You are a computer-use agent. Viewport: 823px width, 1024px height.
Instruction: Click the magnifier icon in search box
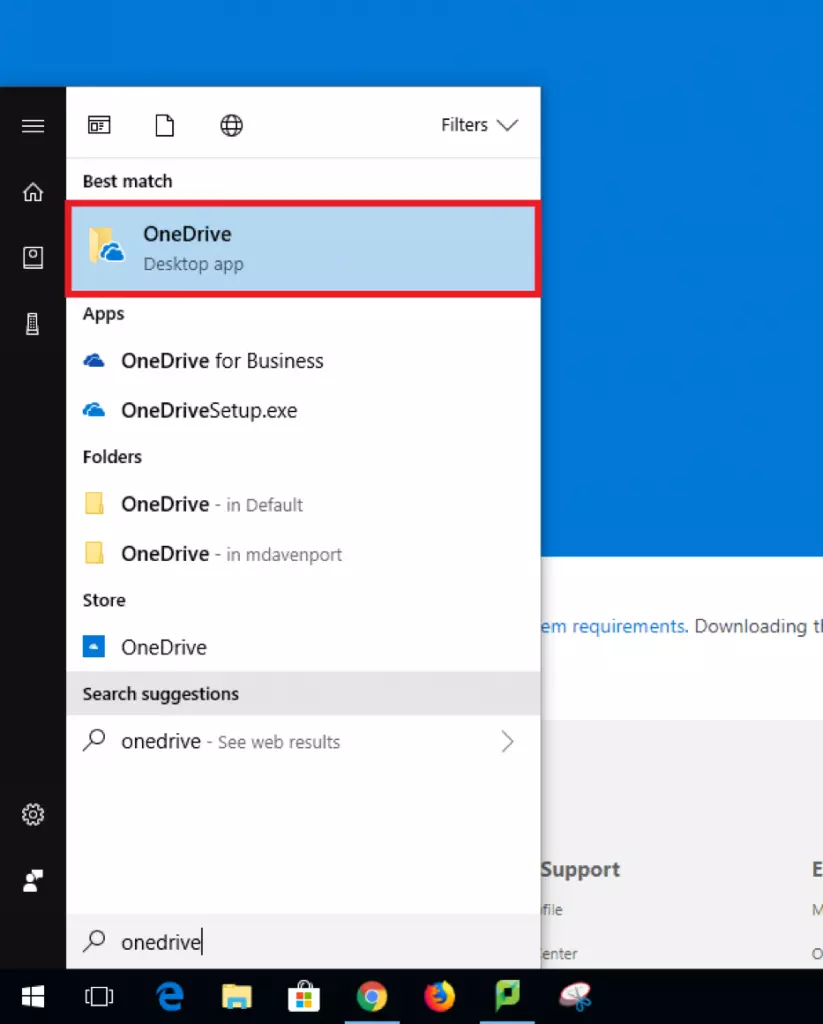[x=94, y=941]
